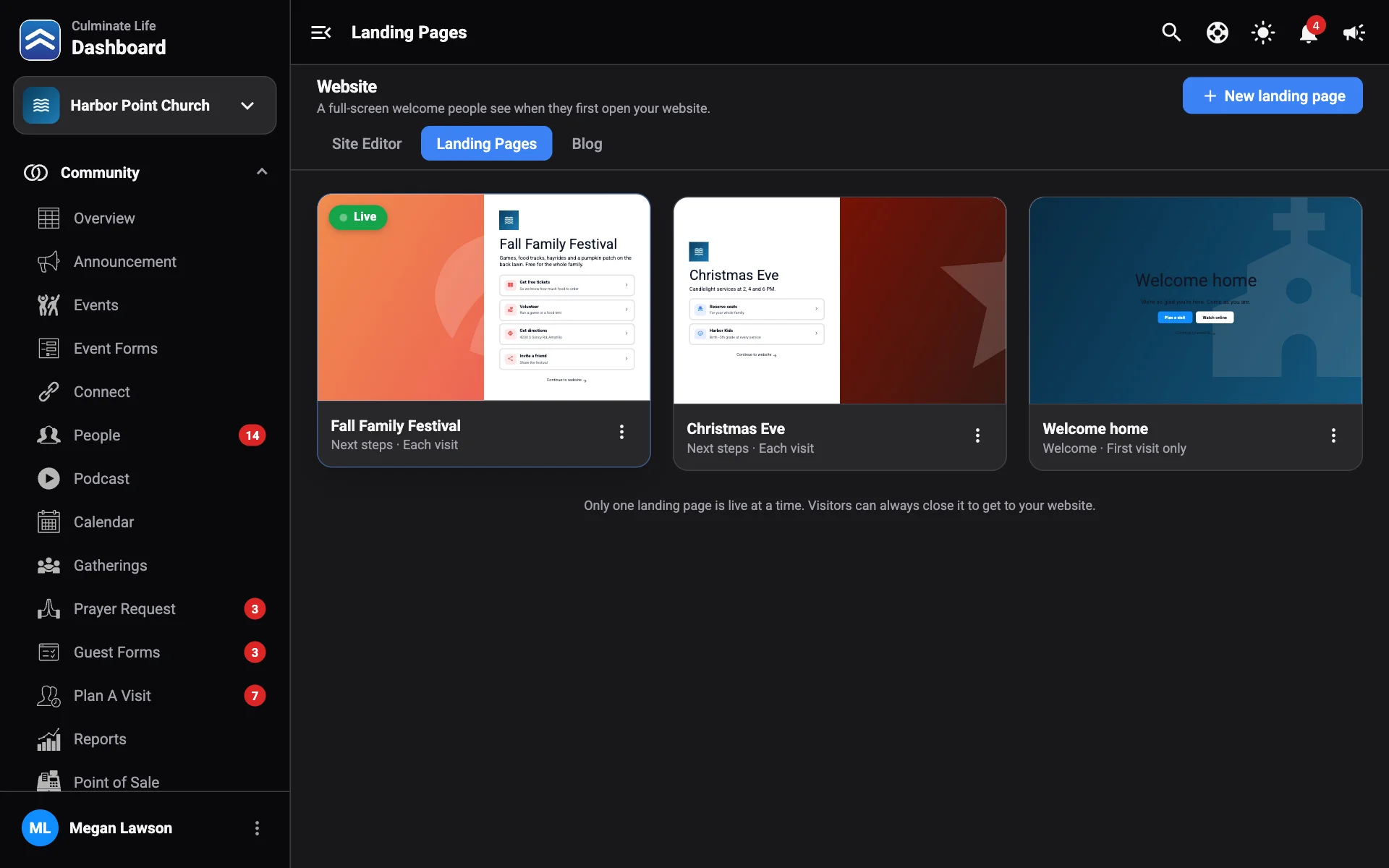Screen dimensions: 1389x868
Task: Click the Events icon in sidebar
Action: 48,305
